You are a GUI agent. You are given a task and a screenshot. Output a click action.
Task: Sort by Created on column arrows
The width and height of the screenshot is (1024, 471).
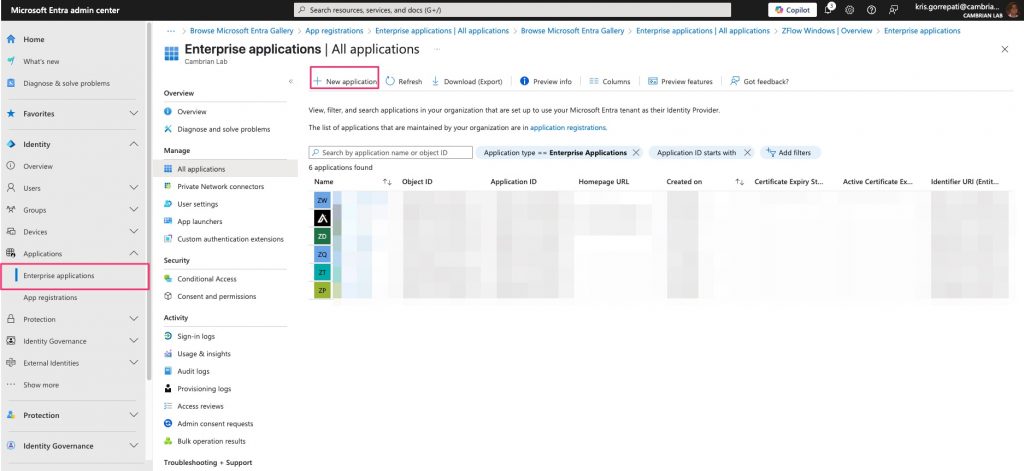[x=739, y=182]
